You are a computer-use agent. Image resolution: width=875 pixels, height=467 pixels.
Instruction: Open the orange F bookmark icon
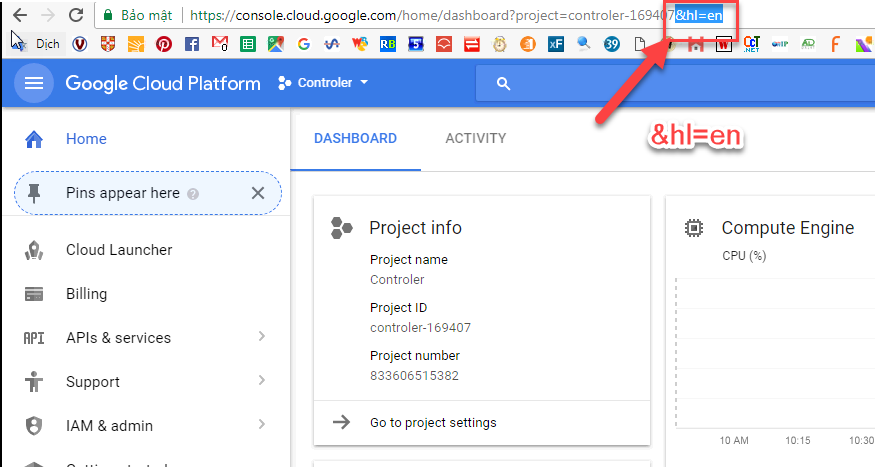pos(835,44)
